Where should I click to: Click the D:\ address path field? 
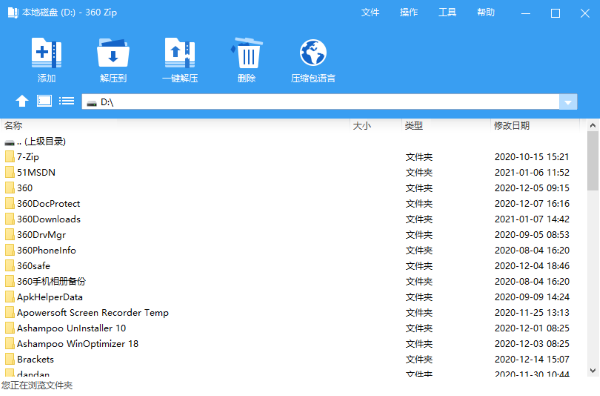click(320, 102)
